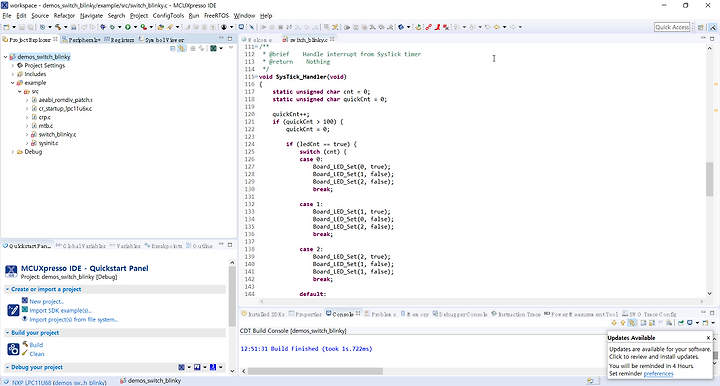Click the green Run toolbar icon

(x=128, y=27)
